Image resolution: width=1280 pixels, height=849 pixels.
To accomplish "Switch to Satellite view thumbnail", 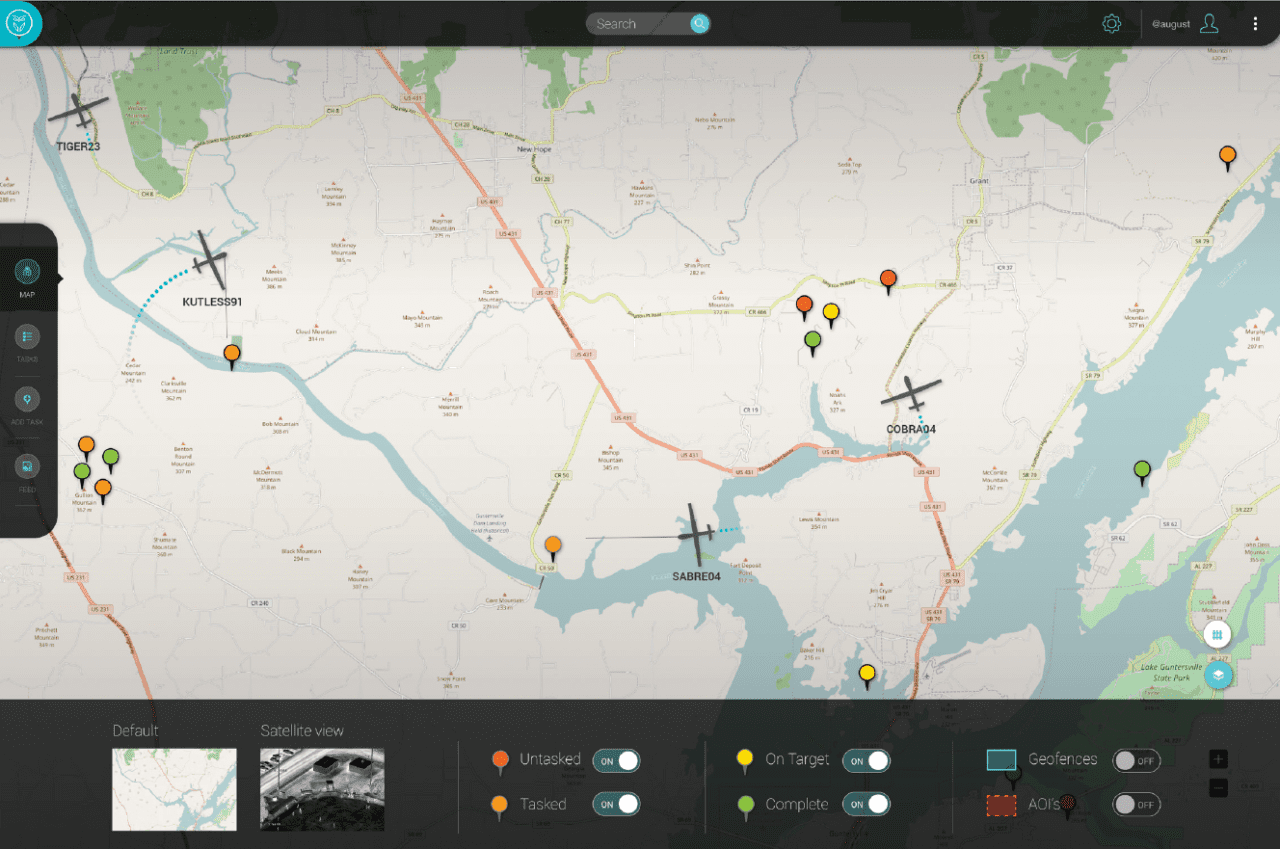I will point(321,790).
